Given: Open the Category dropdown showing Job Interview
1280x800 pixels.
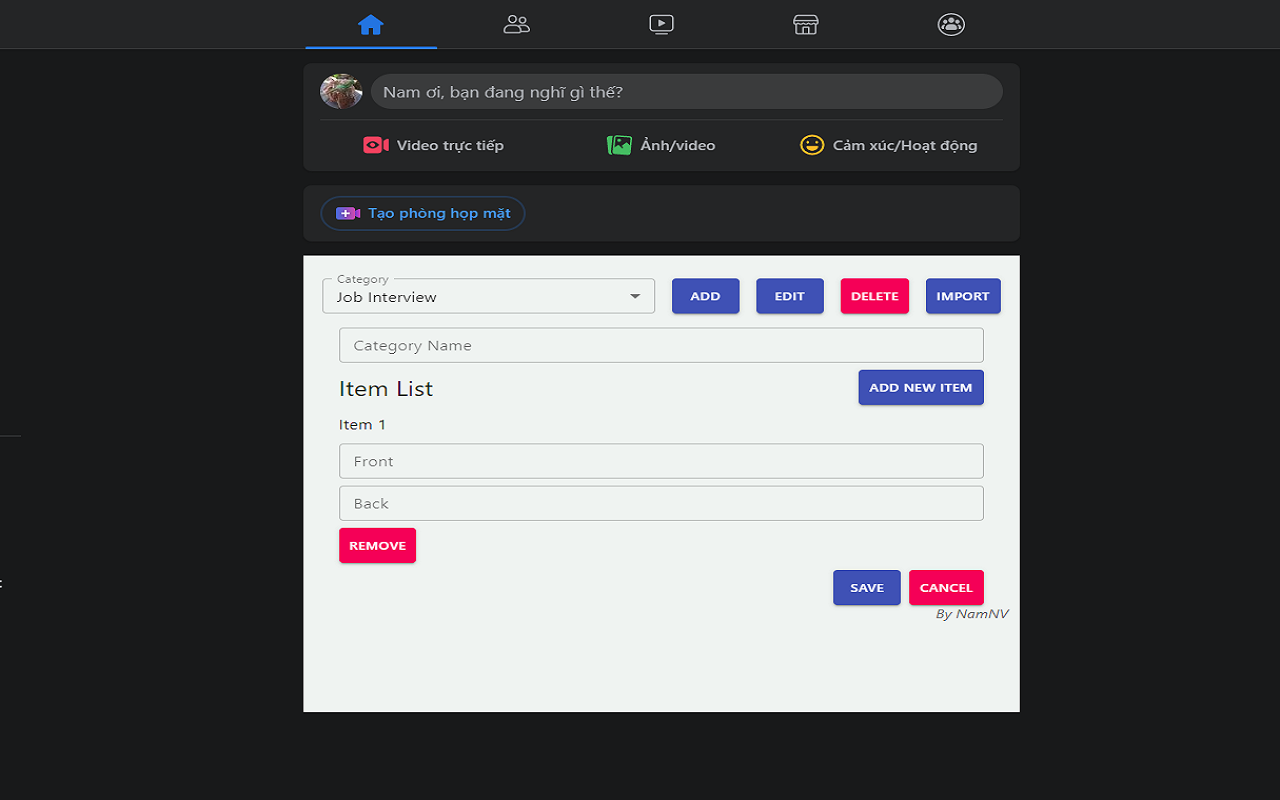Looking at the screenshot, I should (488, 296).
